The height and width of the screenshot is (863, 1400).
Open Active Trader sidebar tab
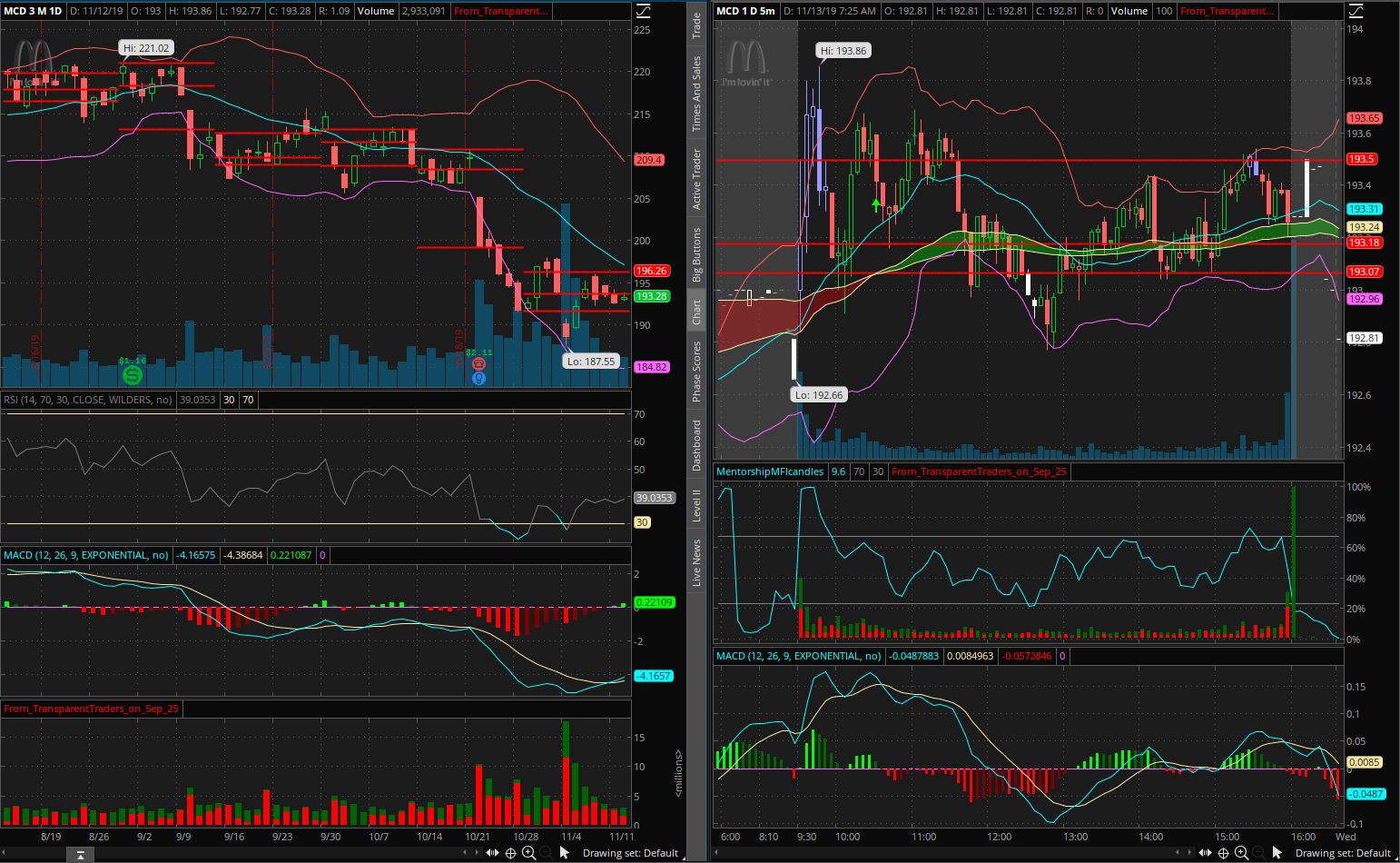(x=696, y=179)
